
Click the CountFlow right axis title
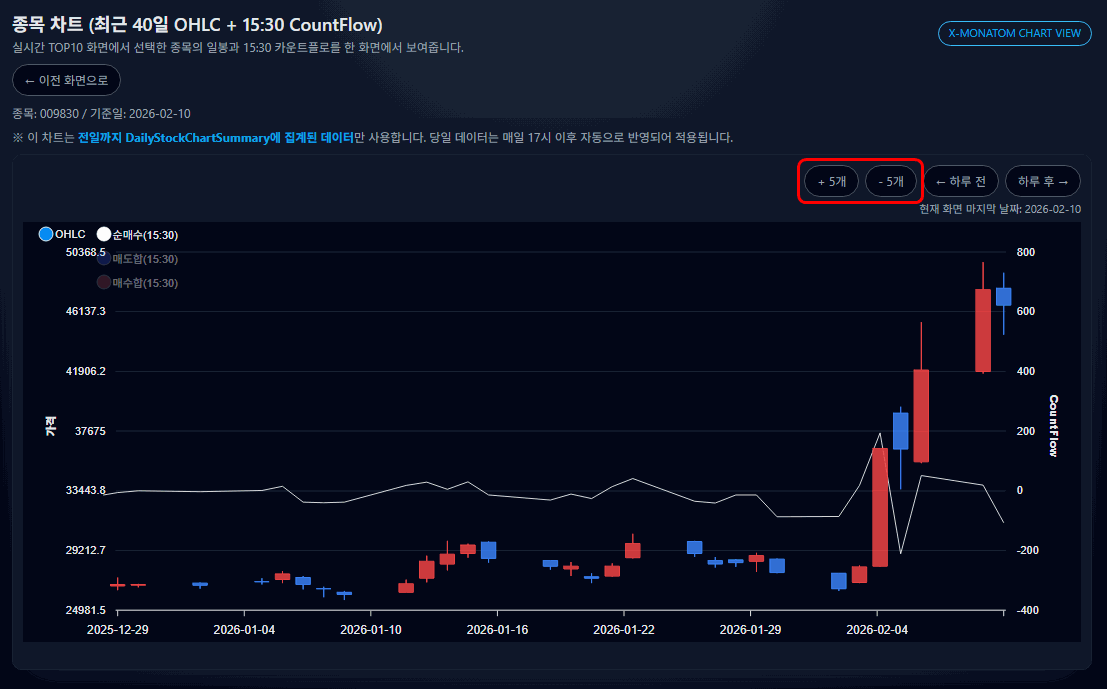(x=1053, y=426)
